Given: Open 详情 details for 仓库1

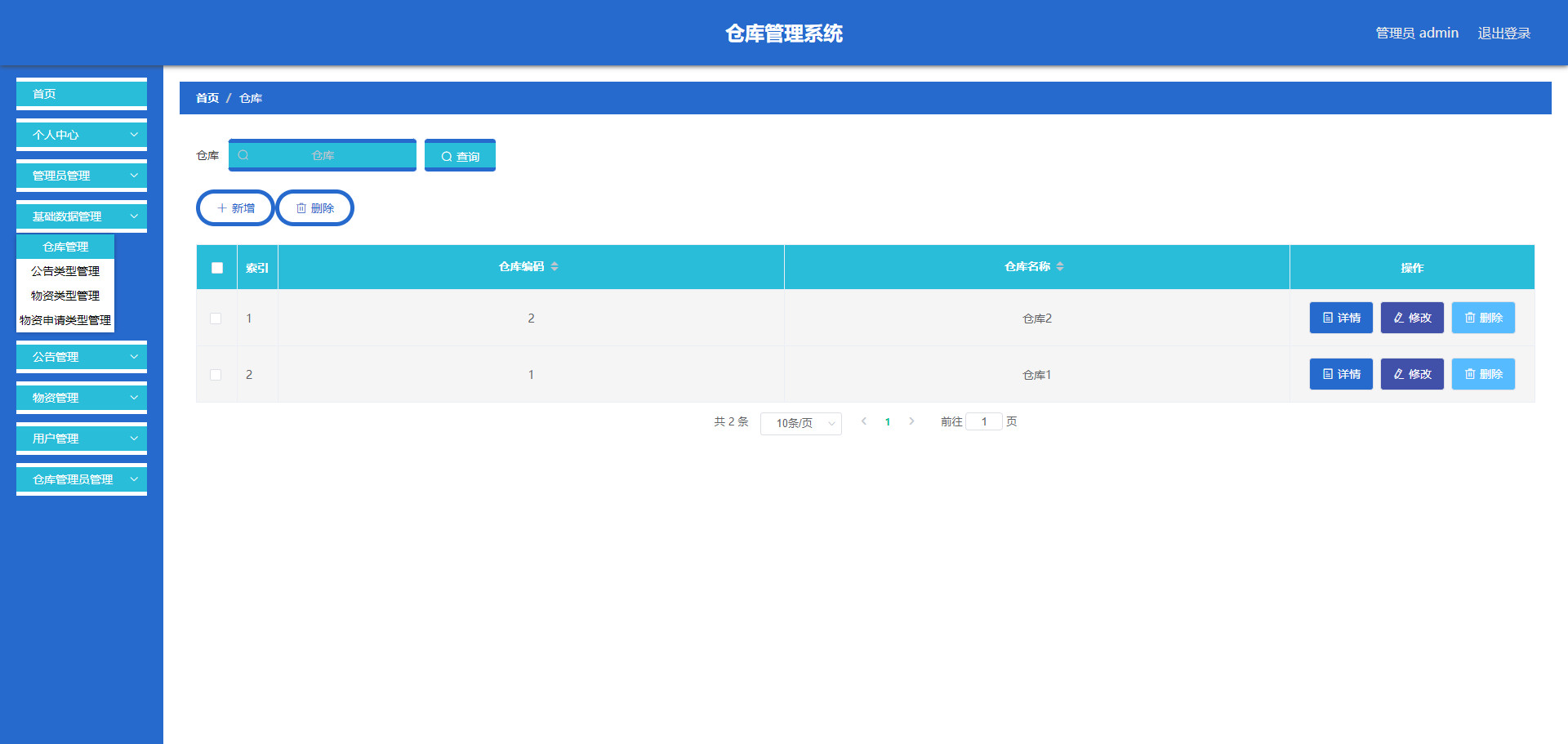Looking at the screenshot, I should pos(1341,374).
